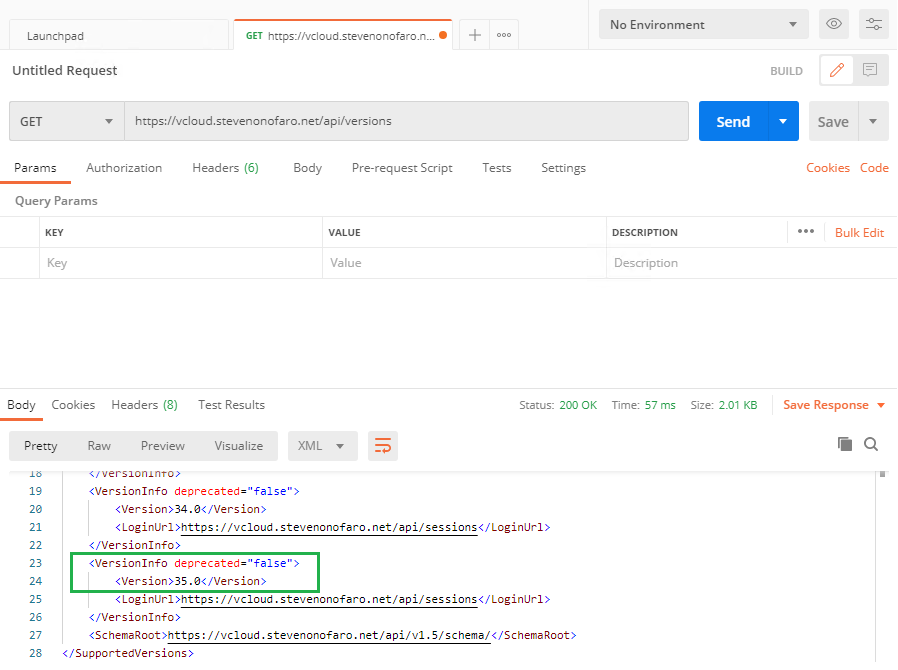Image resolution: width=898 pixels, height=670 pixels.
Task: Open the manage environments settings icon
Action: 873,24
